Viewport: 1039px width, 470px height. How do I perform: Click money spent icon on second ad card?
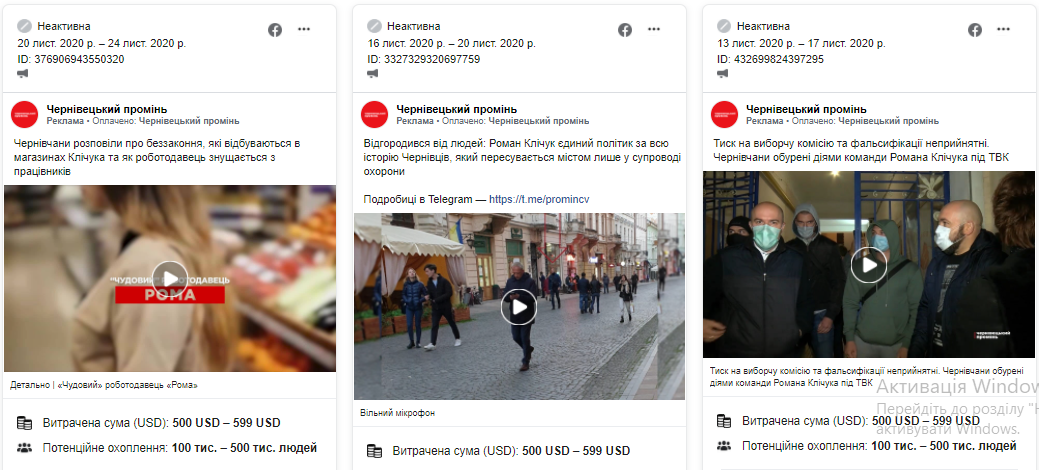374,451
